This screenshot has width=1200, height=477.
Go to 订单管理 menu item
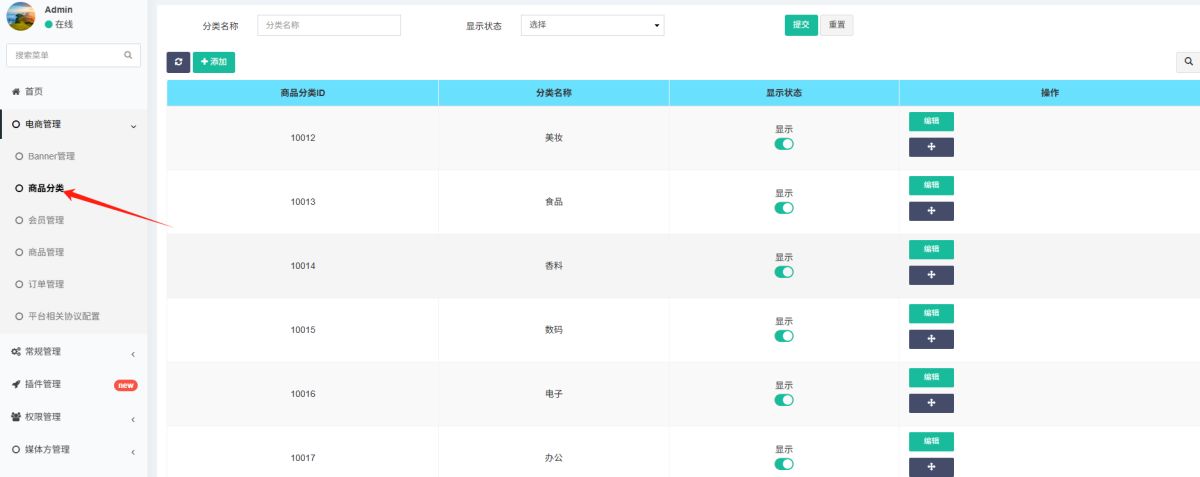pos(46,284)
